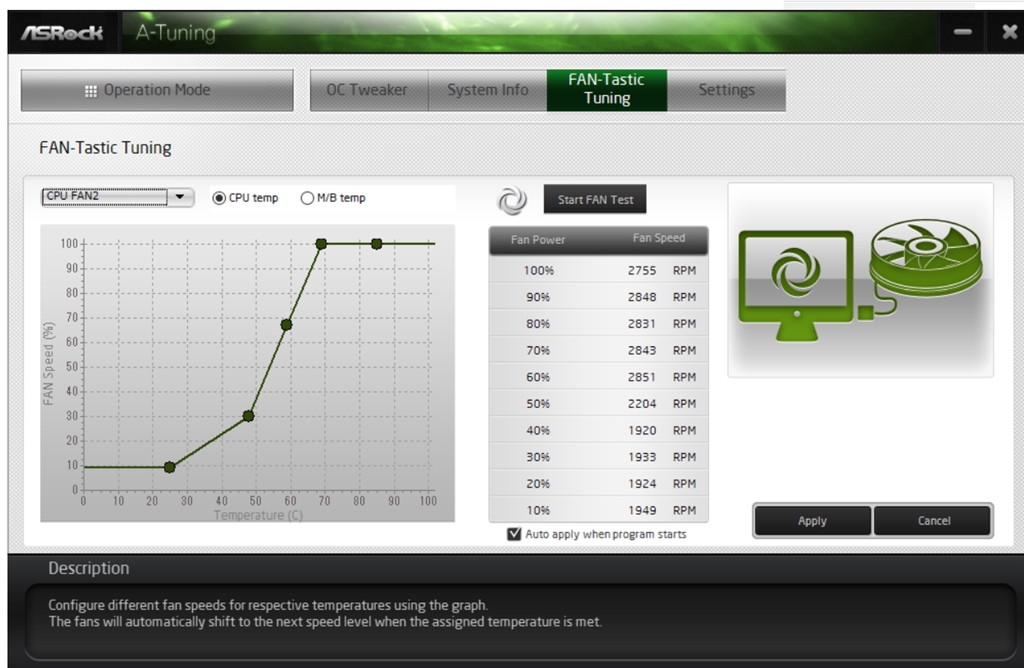Click the Start FAN Test button
Screen dimensions: 1024x668
click(595, 199)
